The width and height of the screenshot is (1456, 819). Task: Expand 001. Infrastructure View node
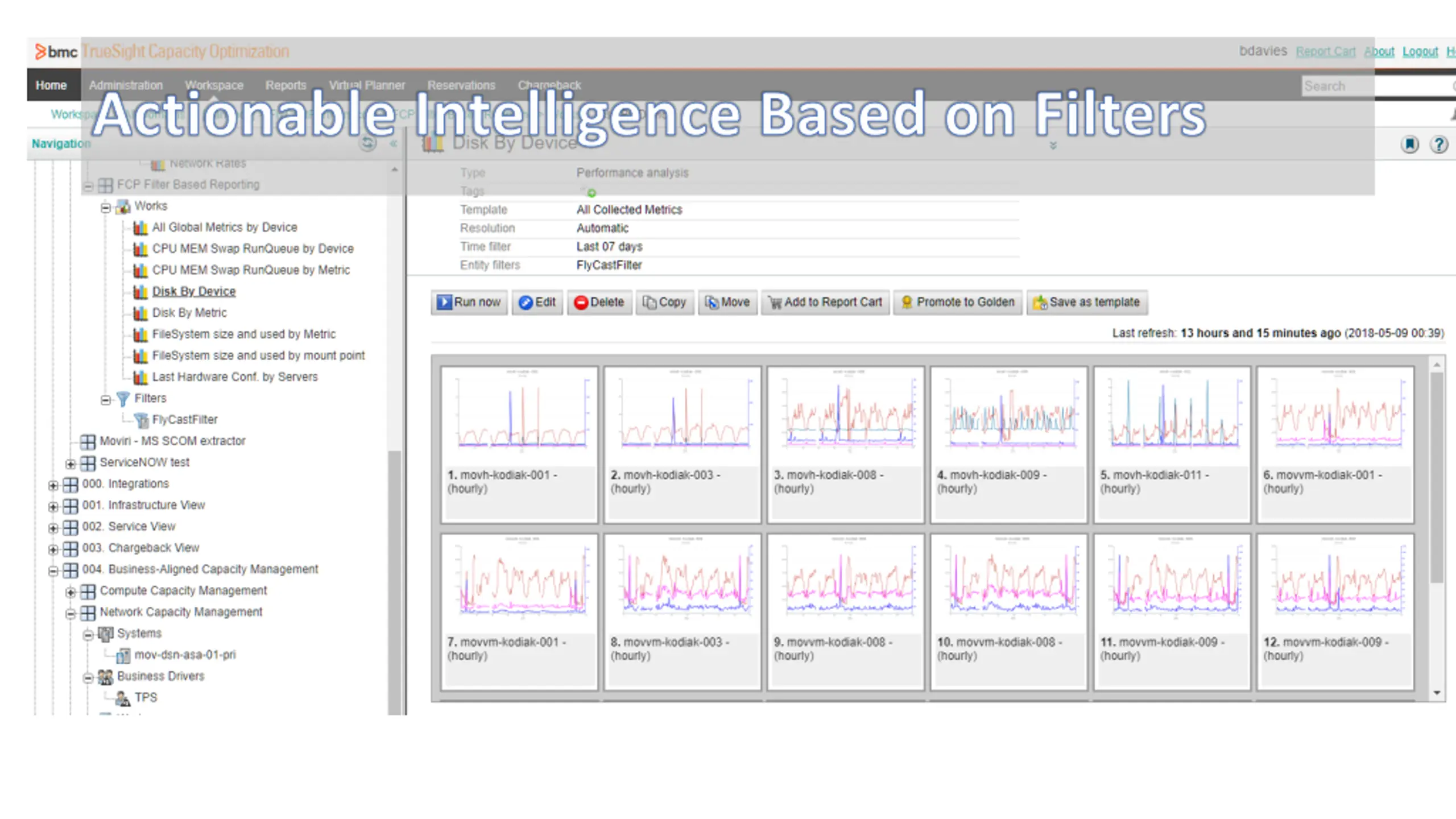pos(53,507)
